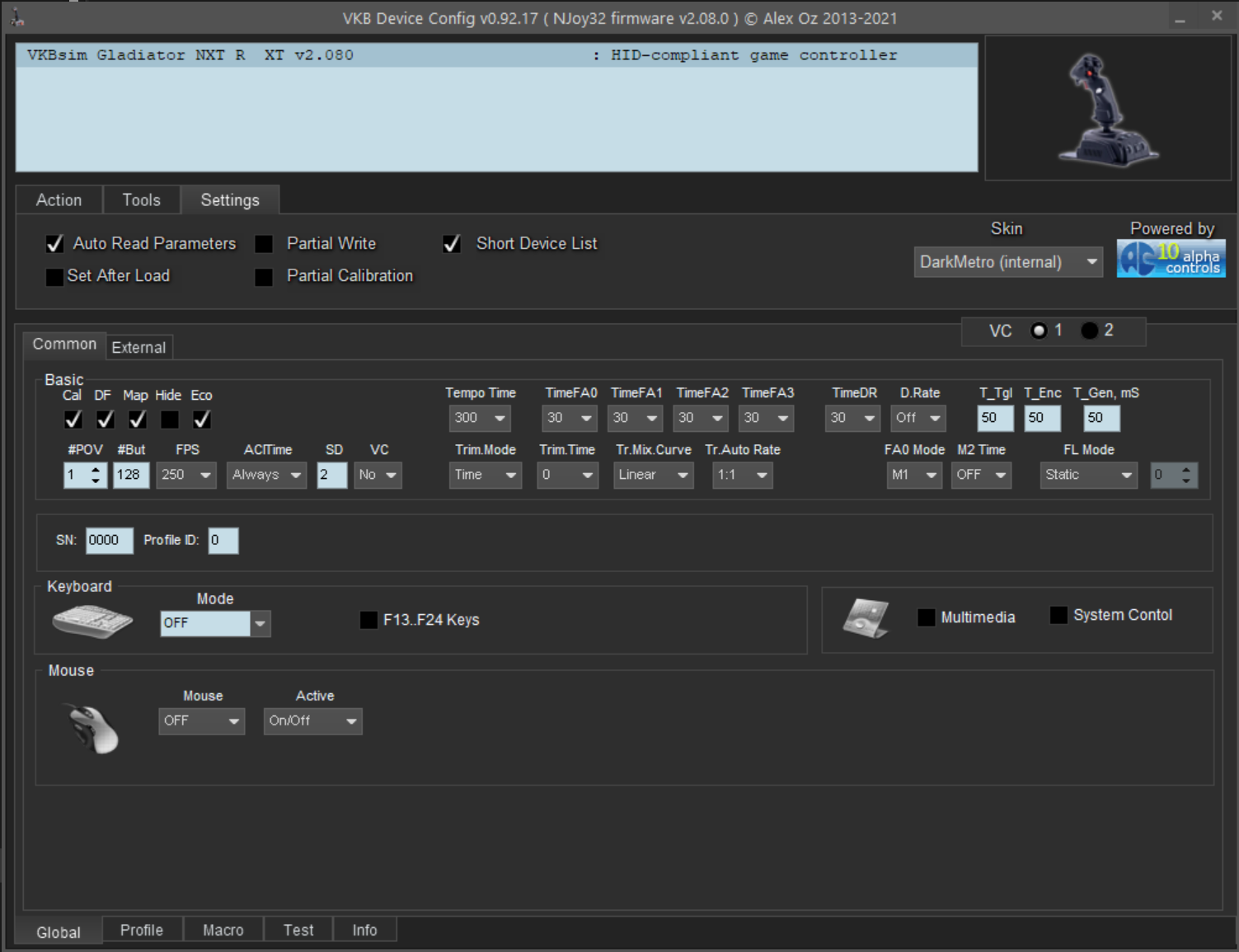Increment the #POV stepper value
This screenshot has height=952, width=1239.
tap(96, 469)
